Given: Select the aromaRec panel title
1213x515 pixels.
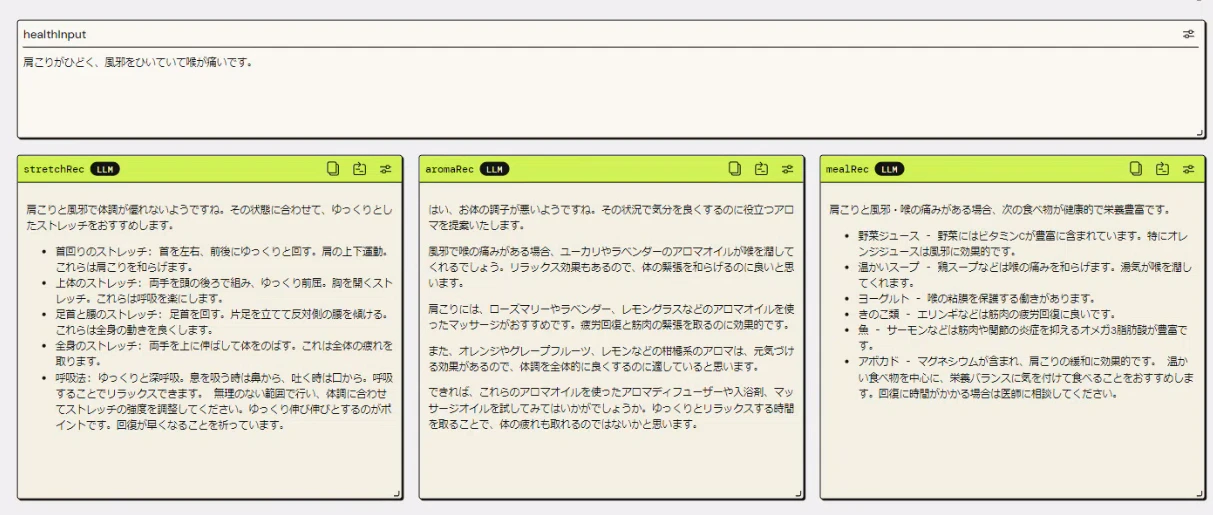Looking at the screenshot, I should (450, 169).
